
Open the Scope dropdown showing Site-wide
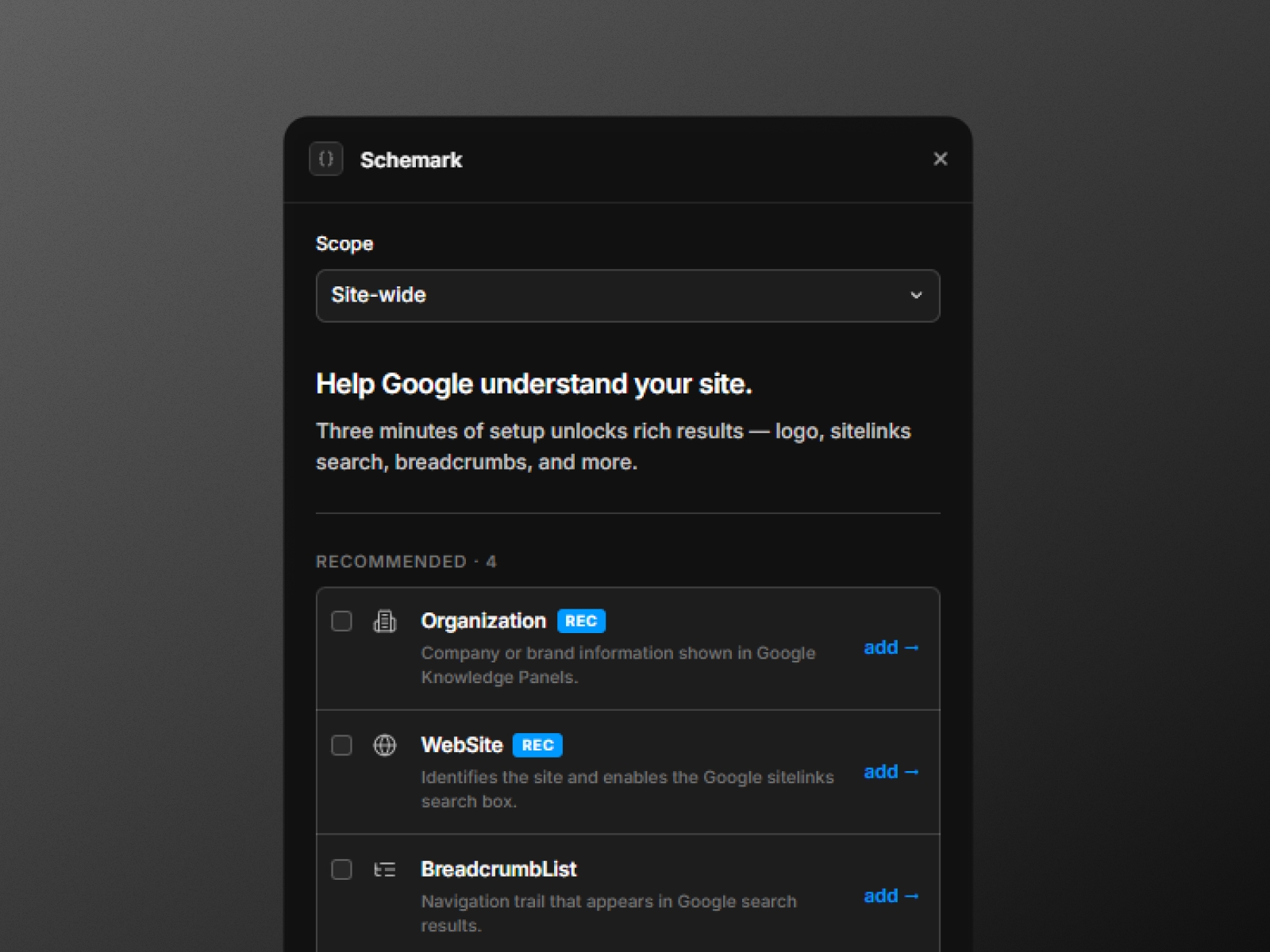coord(628,295)
